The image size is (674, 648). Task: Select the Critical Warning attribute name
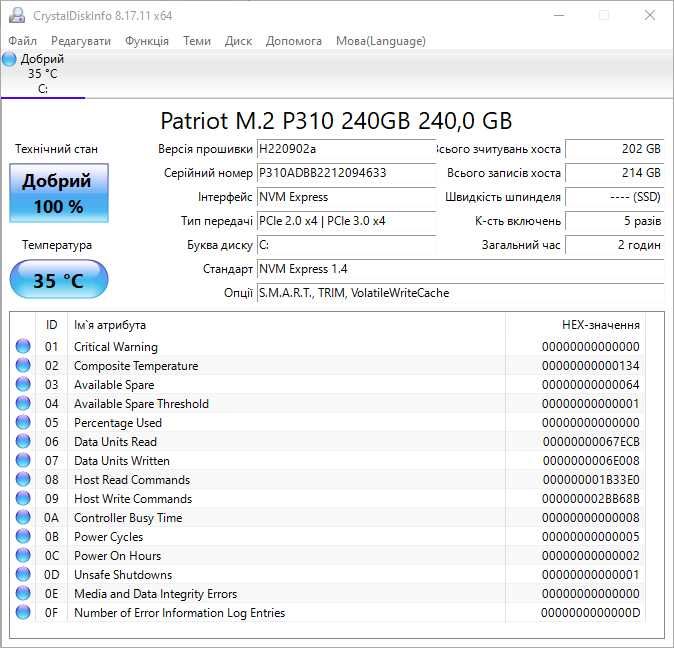point(116,347)
